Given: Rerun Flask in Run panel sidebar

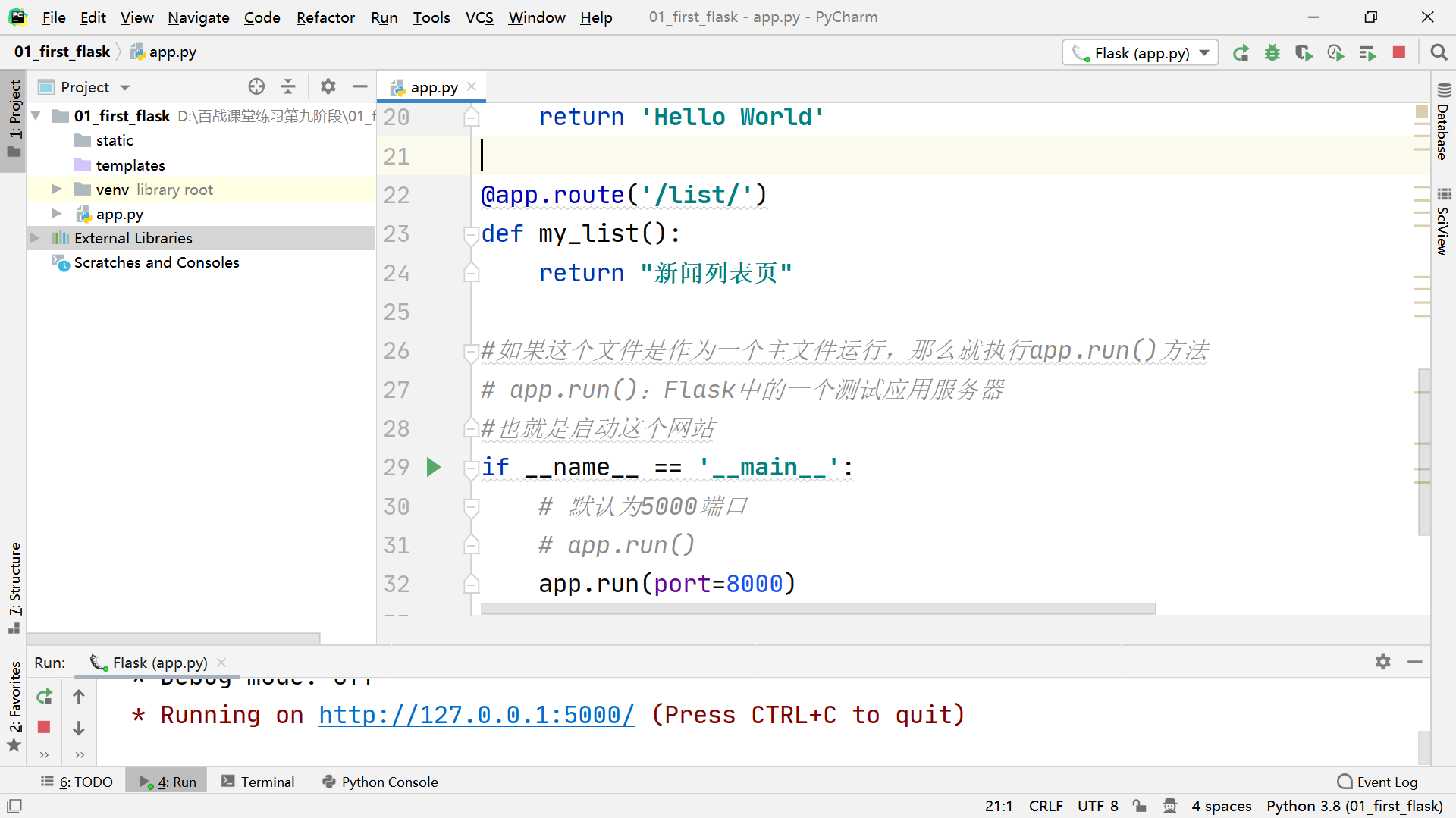Looking at the screenshot, I should pyautogui.click(x=44, y=696).
